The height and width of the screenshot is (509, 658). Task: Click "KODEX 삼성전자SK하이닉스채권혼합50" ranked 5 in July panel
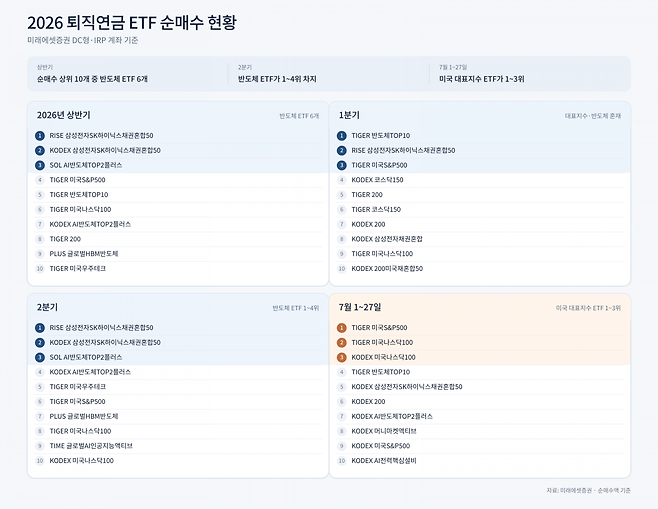(407, 386)
